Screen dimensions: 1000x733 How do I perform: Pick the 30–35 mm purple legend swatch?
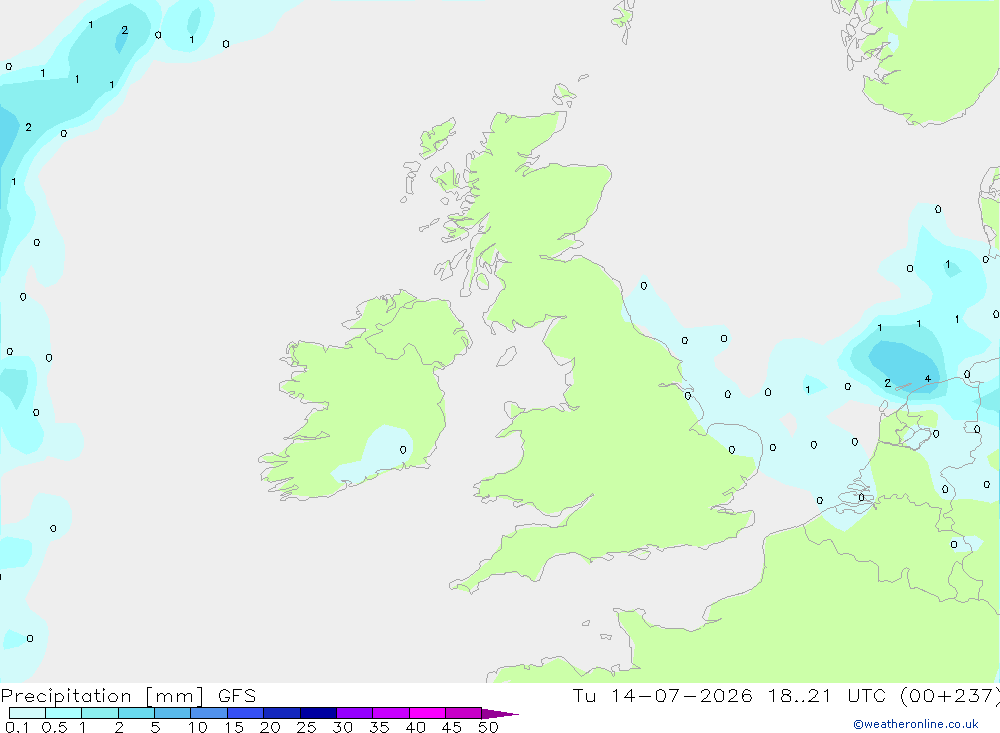pyautogui.click(x=354, y=713)
